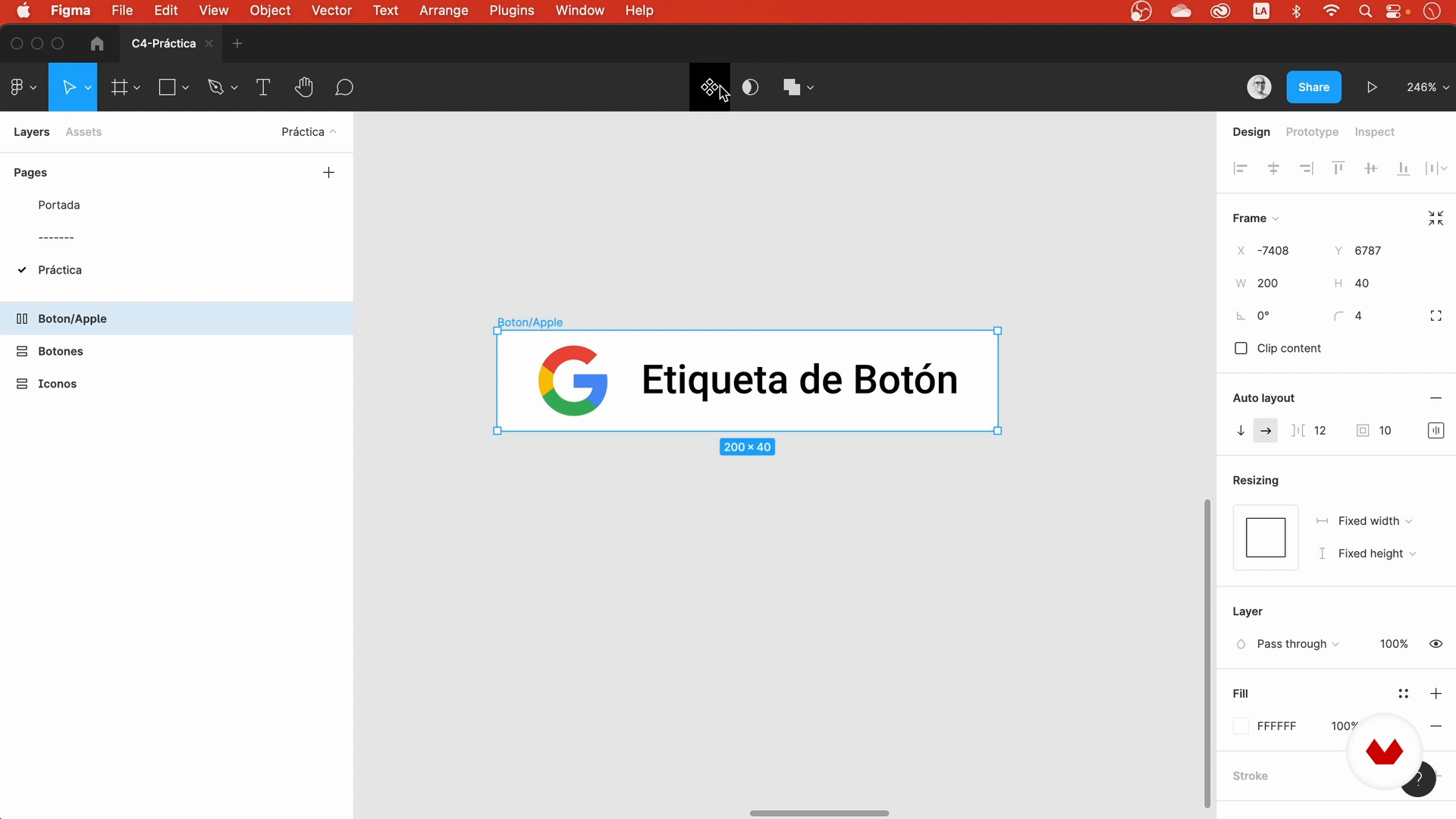Switch to the Prototype tab
The height and width of the screenshot is (819, 1456).
pos(1312,132)
